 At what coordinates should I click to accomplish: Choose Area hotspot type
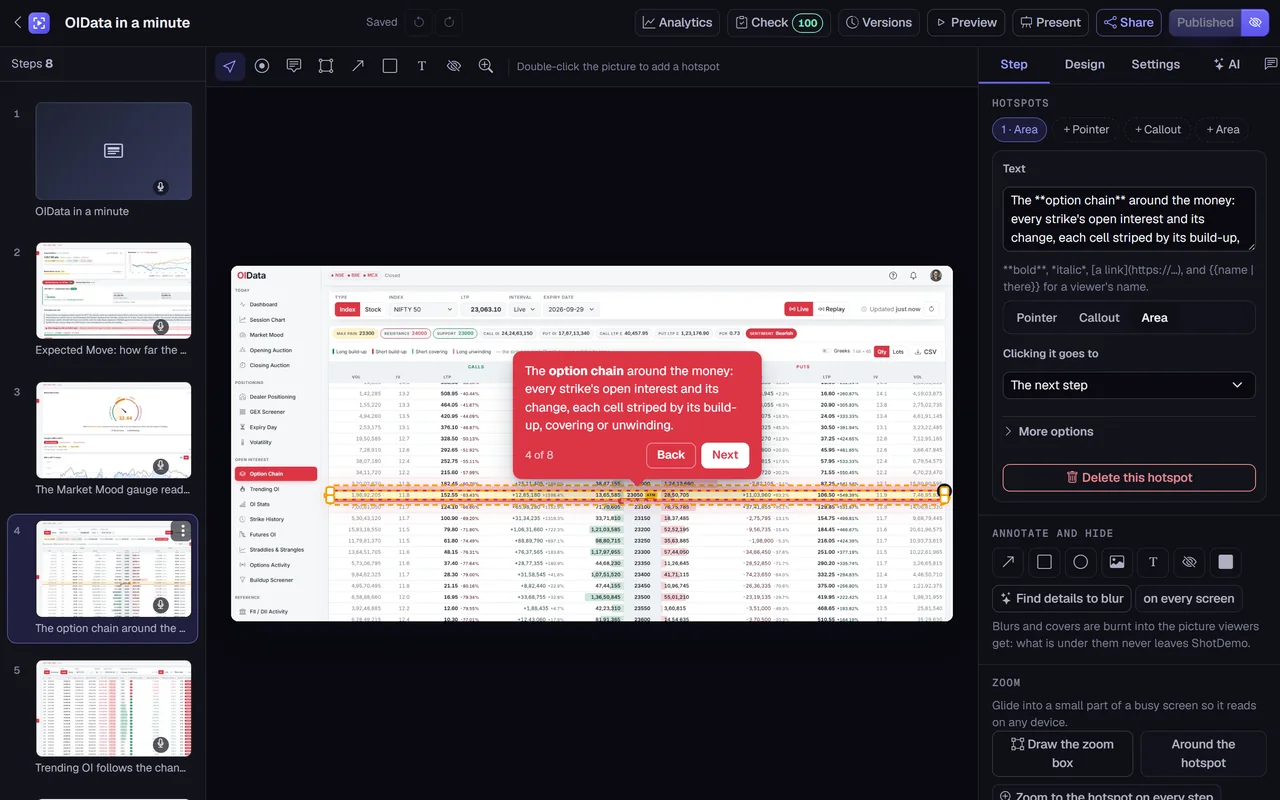point(1154,317)
